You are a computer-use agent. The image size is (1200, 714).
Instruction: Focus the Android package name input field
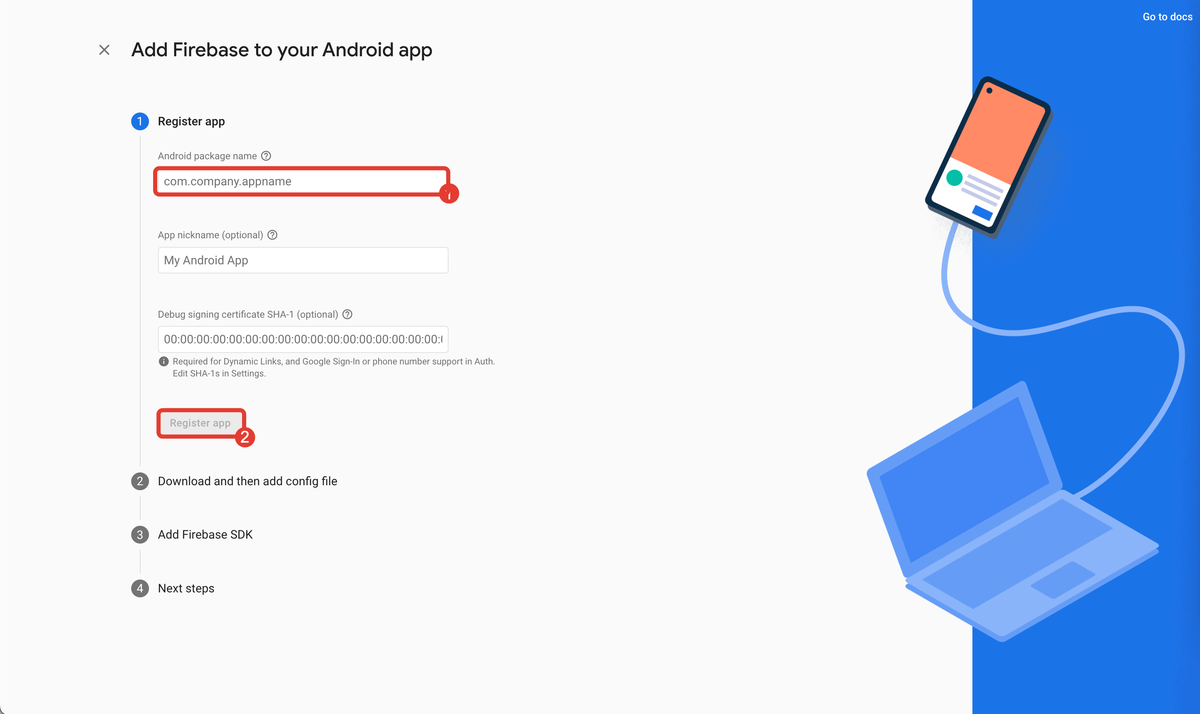[301, 181]
